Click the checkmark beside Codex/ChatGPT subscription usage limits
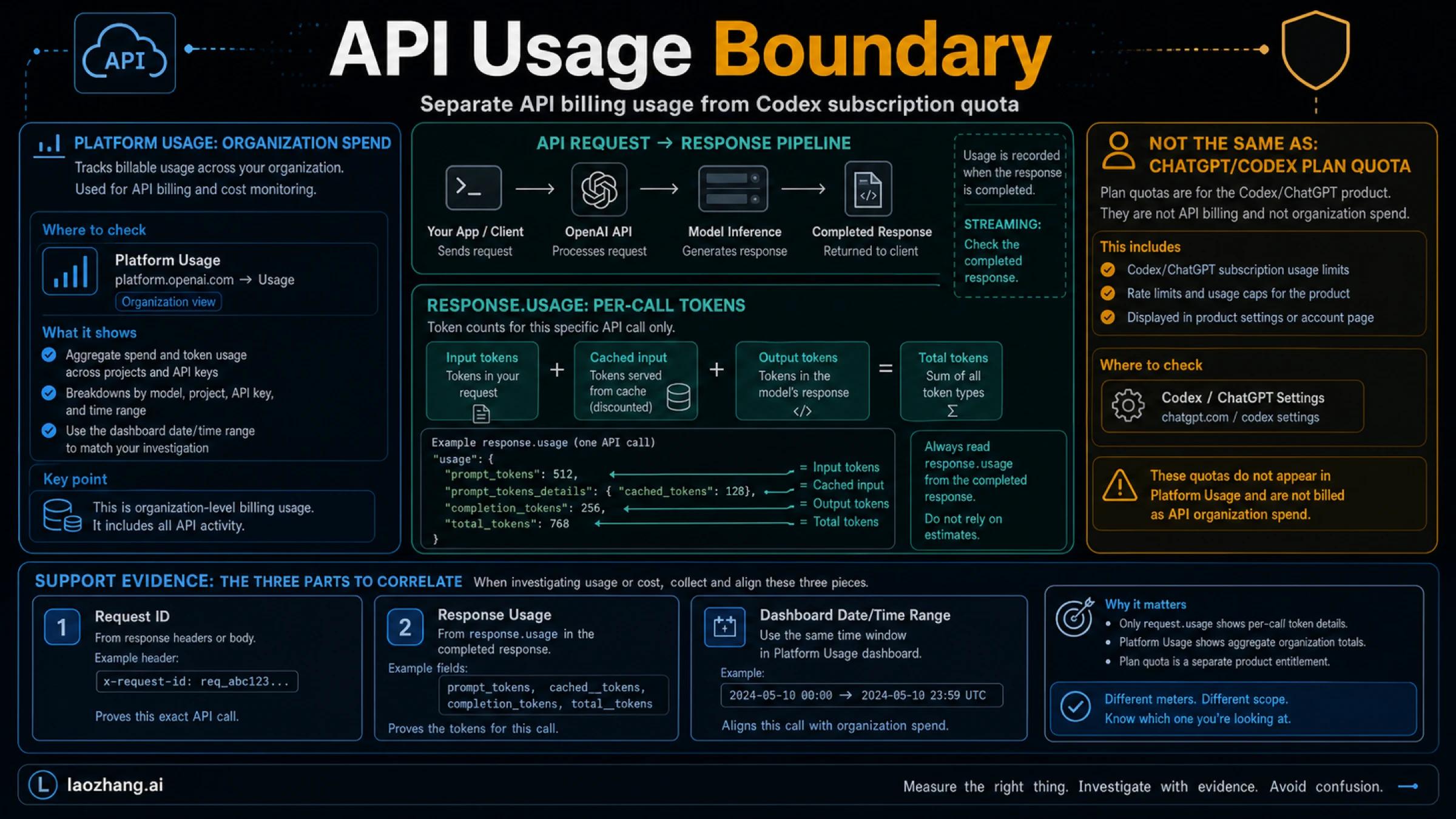Viewport: 1456px width, 819px height. tap(1108, 269)
